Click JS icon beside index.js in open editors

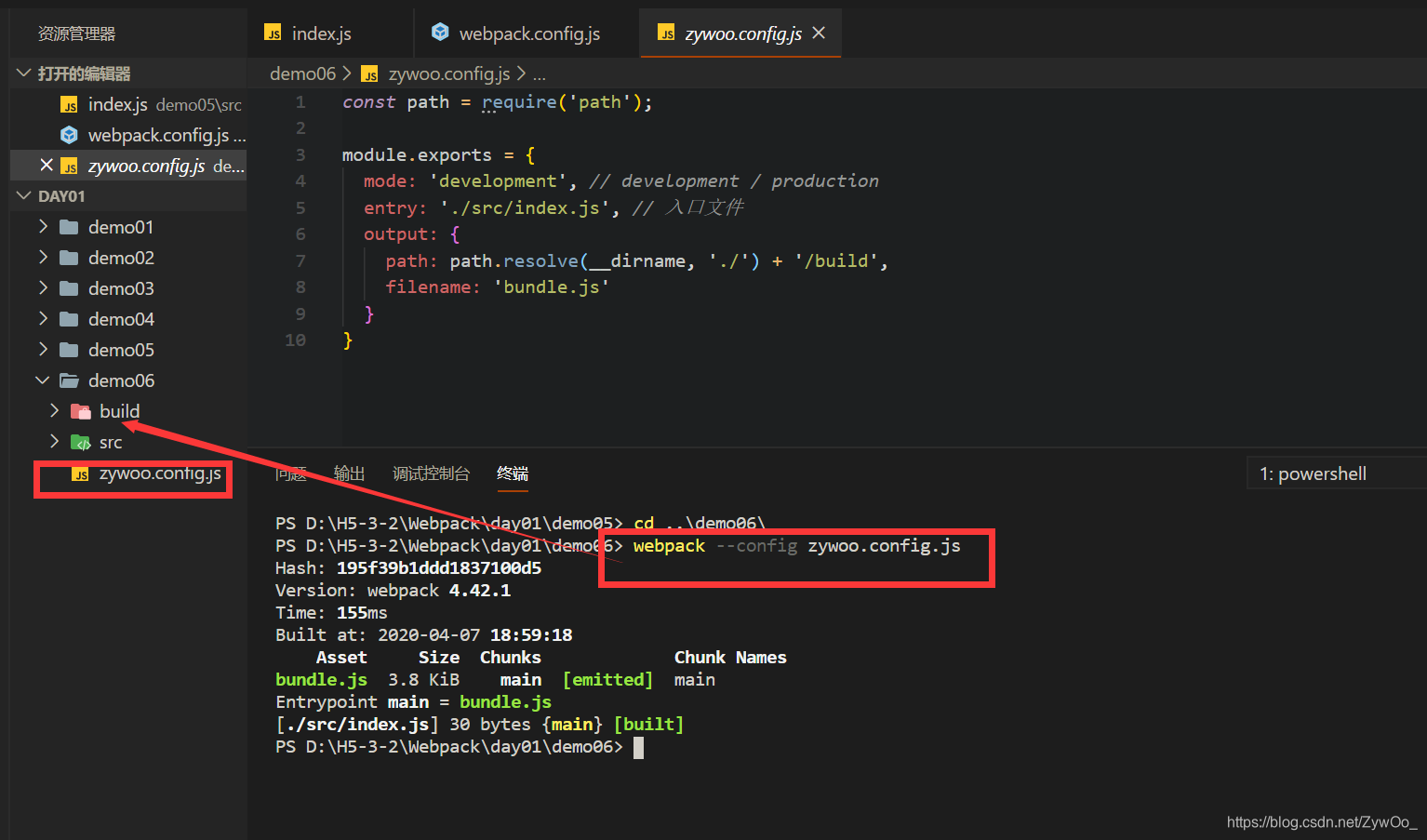[69, 105]
